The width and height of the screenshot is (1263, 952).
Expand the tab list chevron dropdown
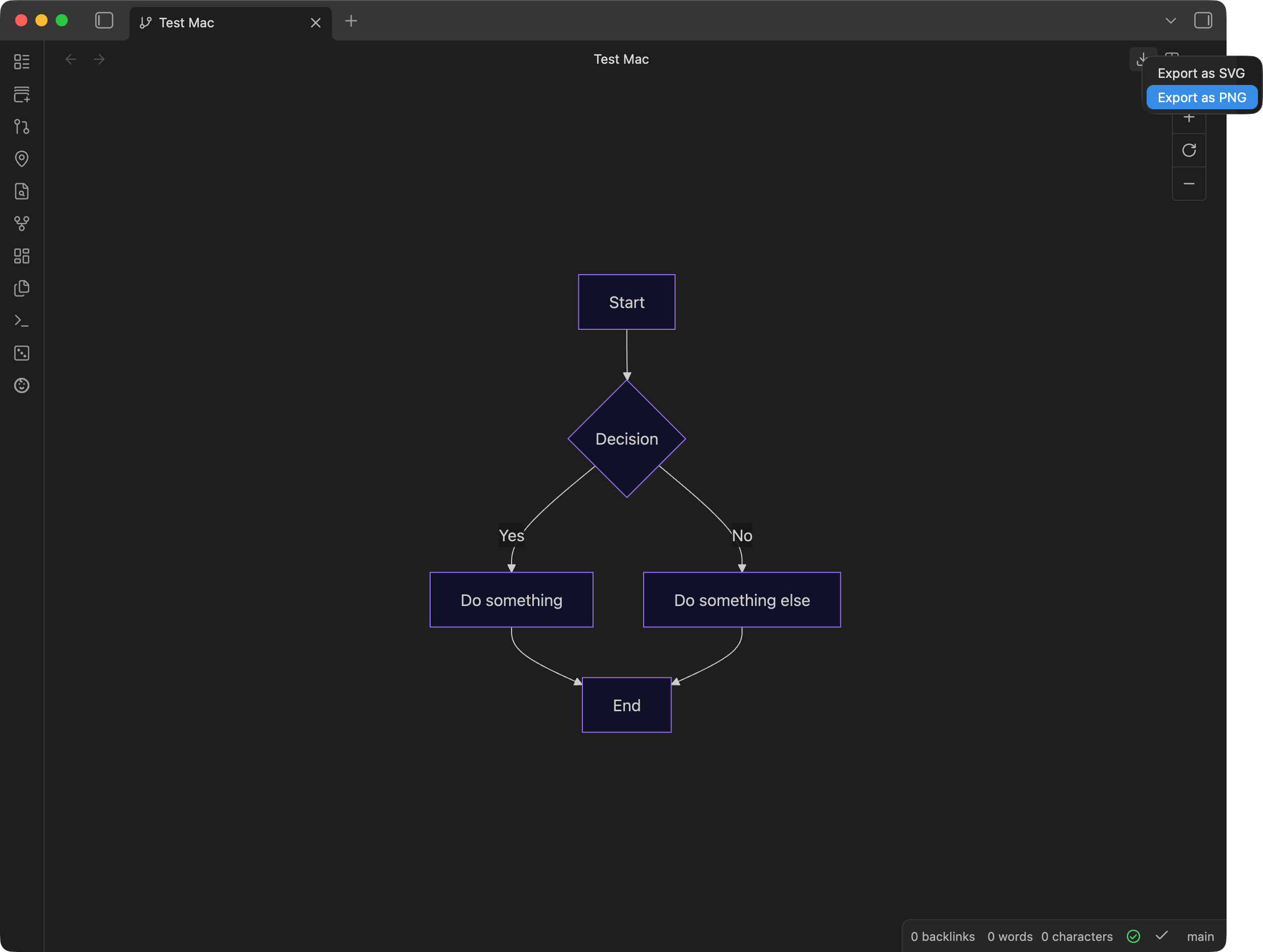(1170, 21)
